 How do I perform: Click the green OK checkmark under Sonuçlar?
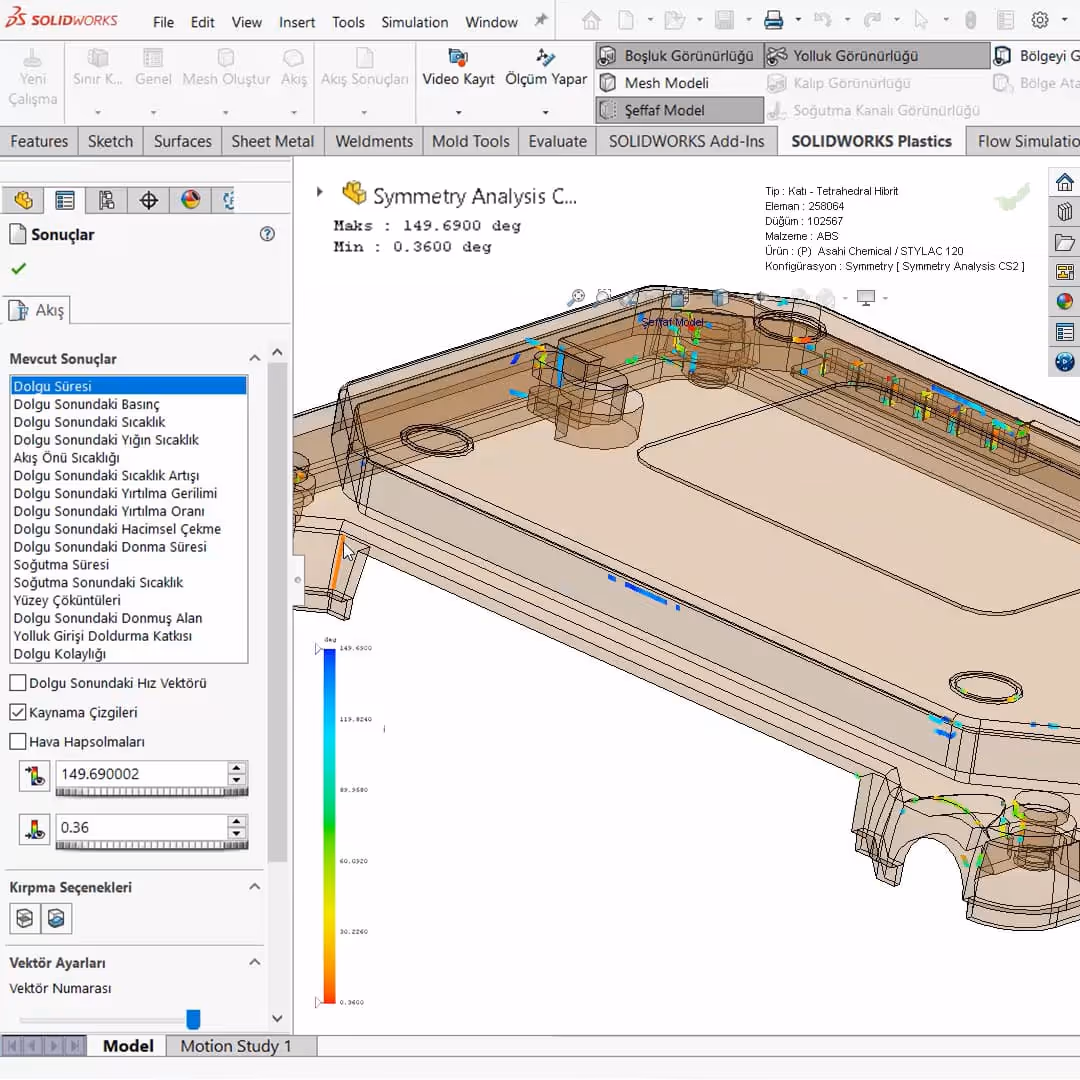pos(19,269)
